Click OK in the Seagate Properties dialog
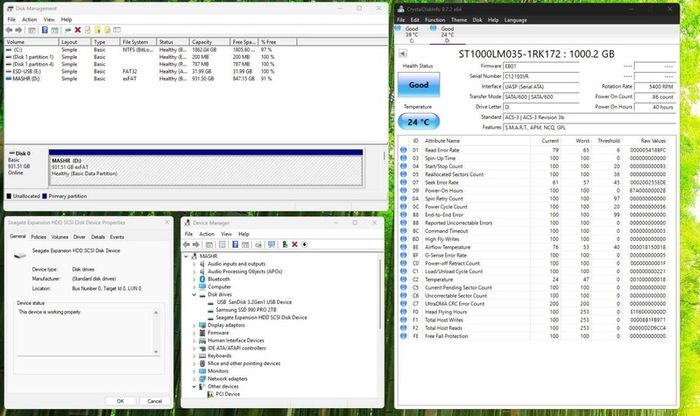Image resolution: width=700 pixels, height=416 pixels. point(120,401)
